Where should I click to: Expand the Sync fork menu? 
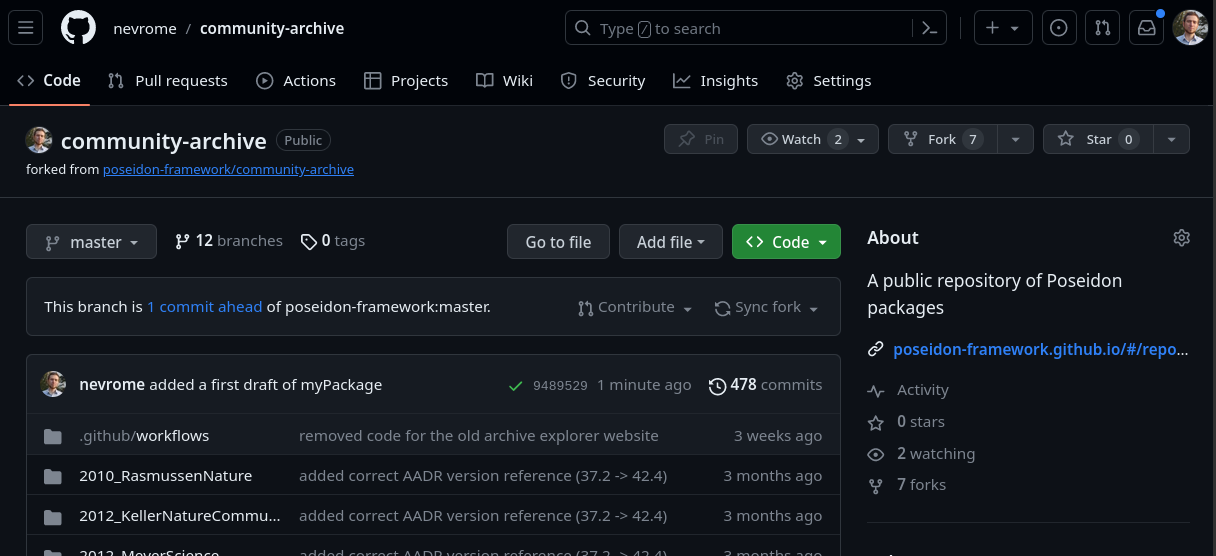pyautogui.click(x=767, y=308)
